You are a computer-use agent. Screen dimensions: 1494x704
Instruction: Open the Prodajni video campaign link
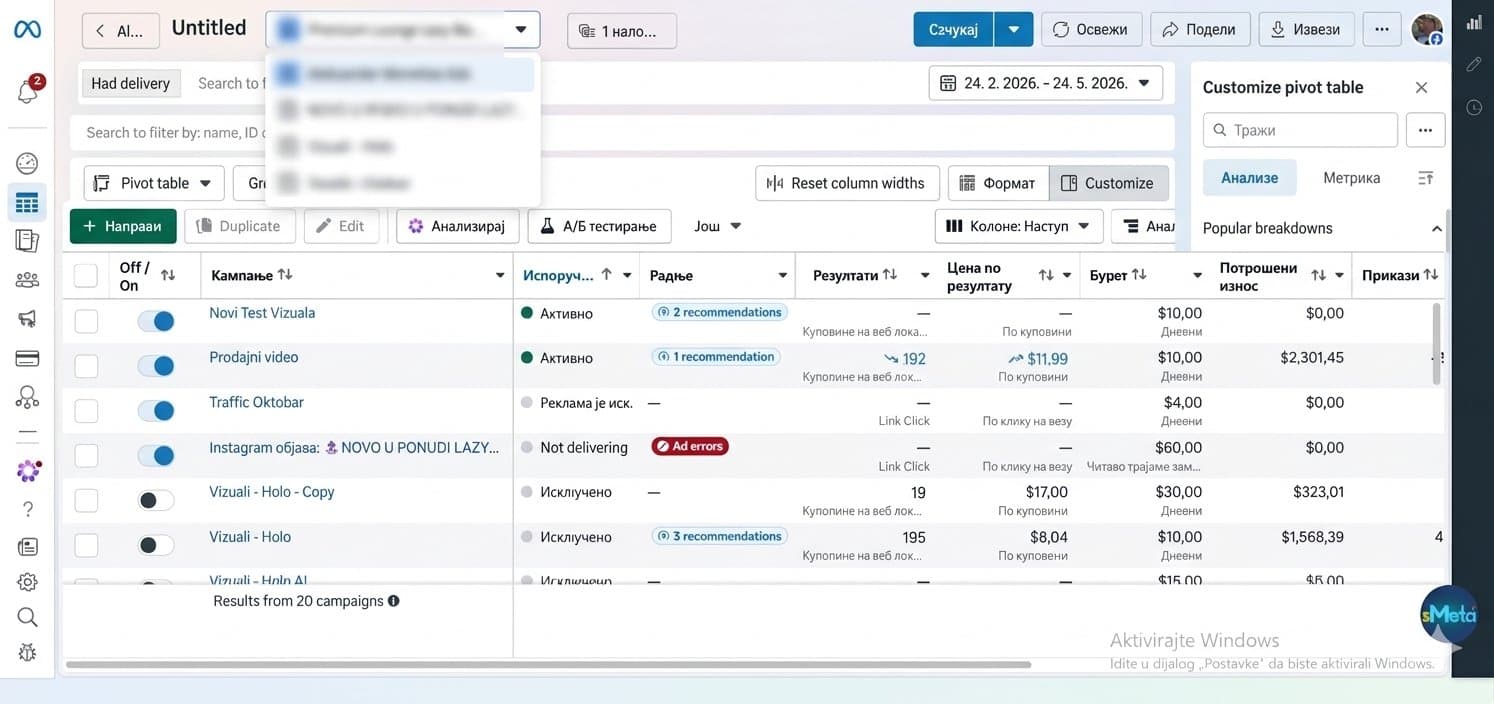[254, 357]
